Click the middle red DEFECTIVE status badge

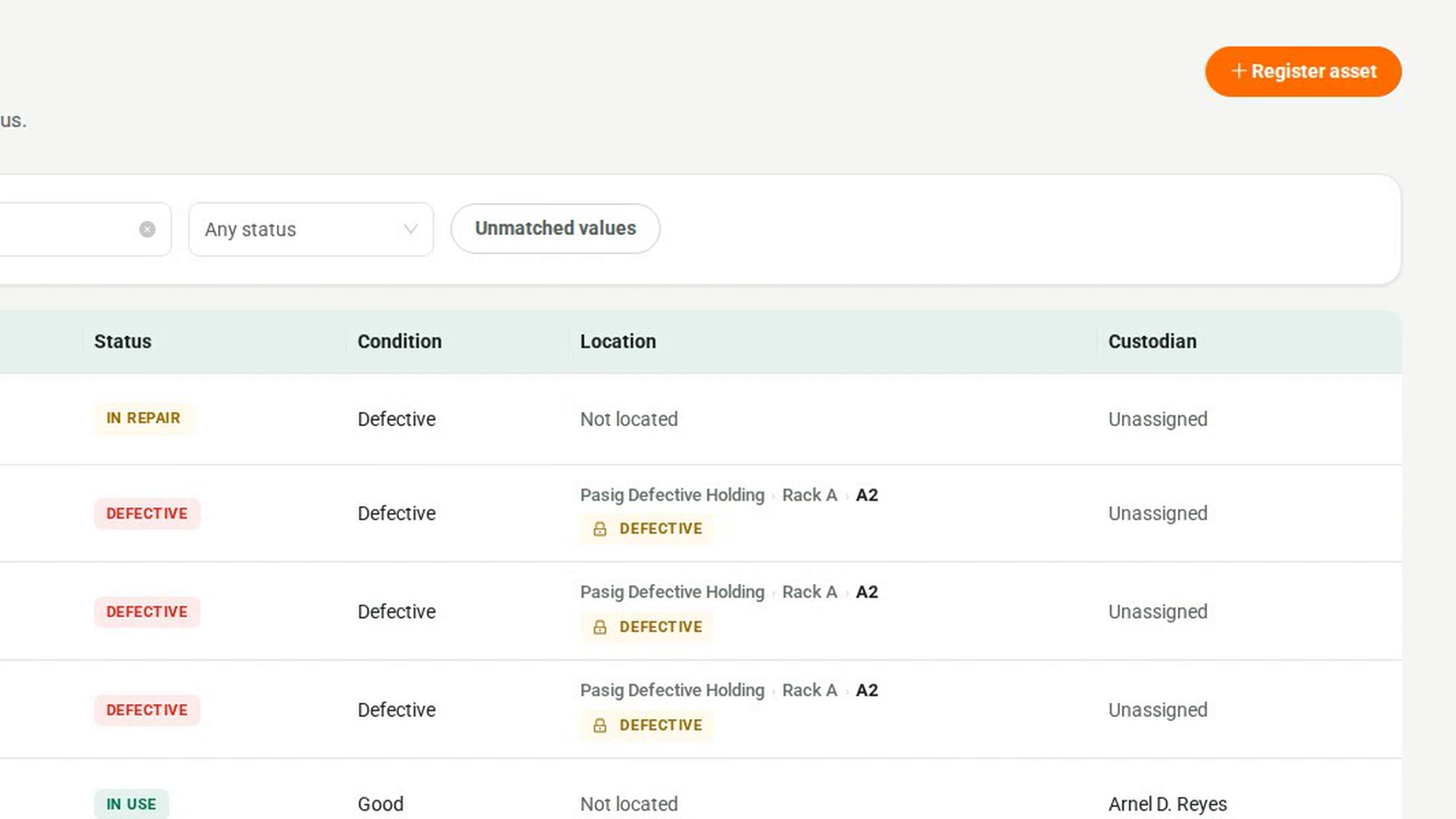click(147, 612)
